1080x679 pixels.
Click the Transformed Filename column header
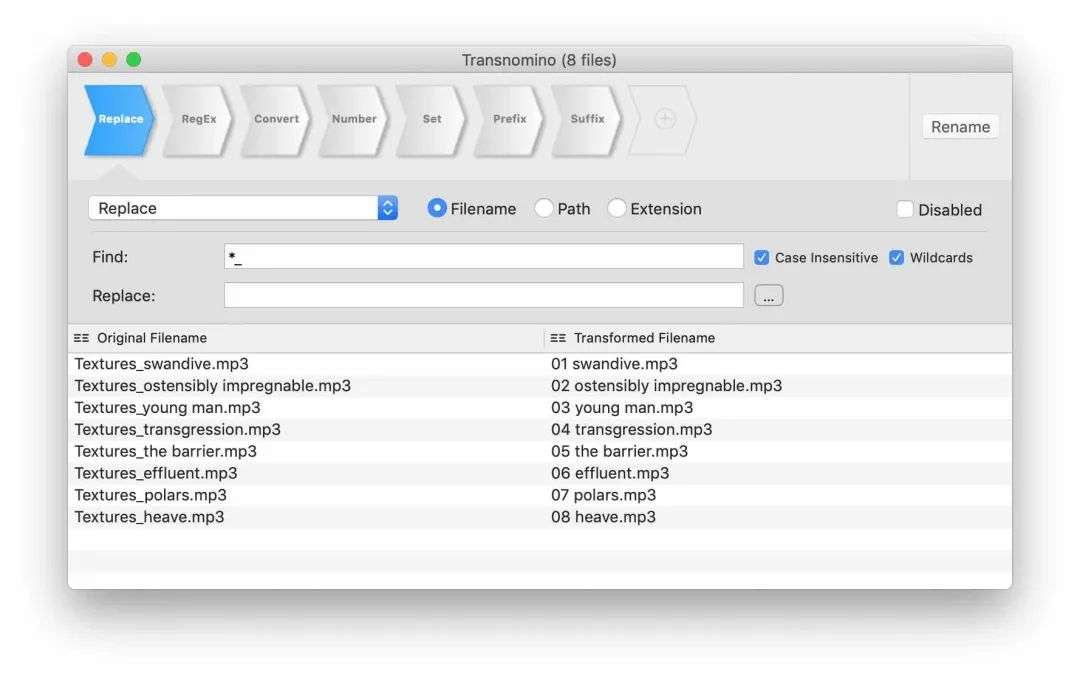coord(644,338)
